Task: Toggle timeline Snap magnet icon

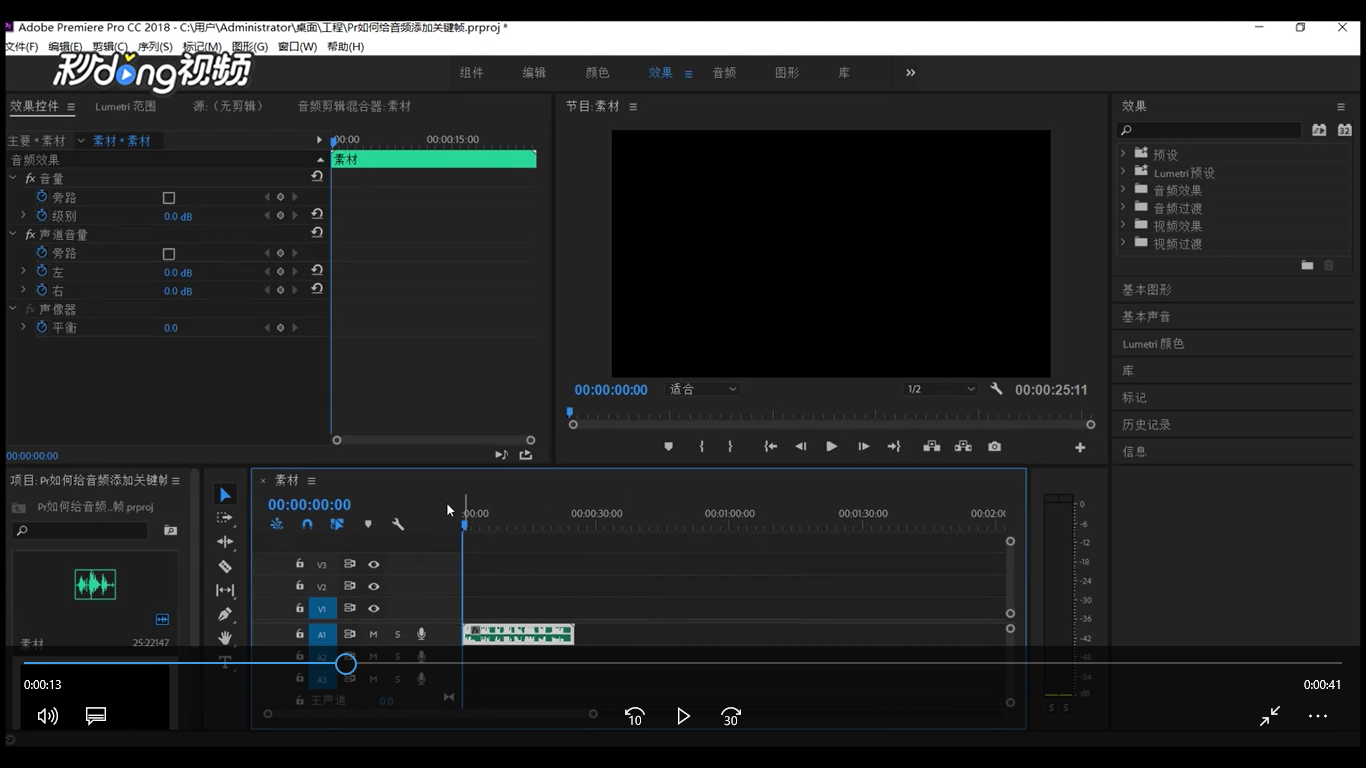Action: (x=307, y=524)
